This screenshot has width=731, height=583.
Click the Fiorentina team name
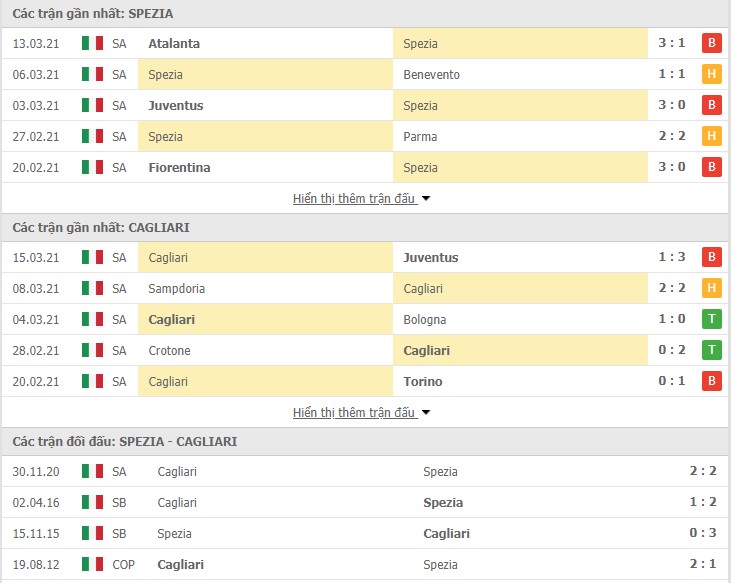(179, 167)
